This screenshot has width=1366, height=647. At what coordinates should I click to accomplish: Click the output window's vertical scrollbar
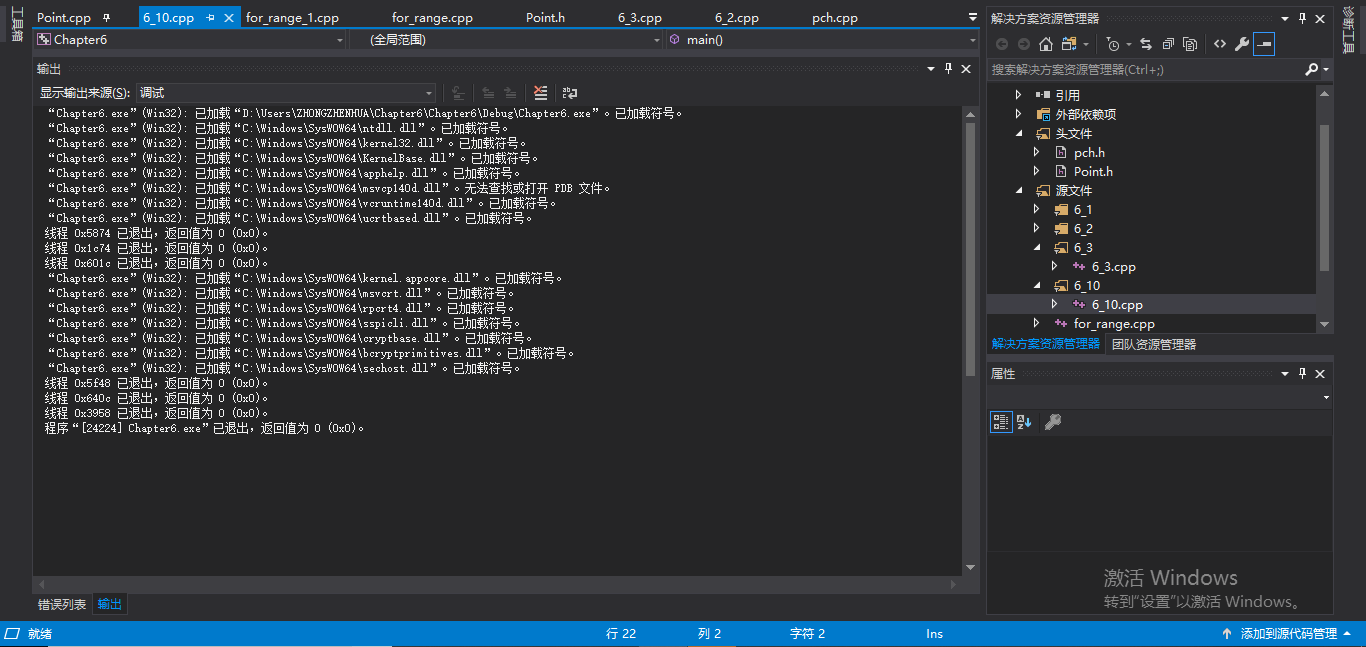970,250
